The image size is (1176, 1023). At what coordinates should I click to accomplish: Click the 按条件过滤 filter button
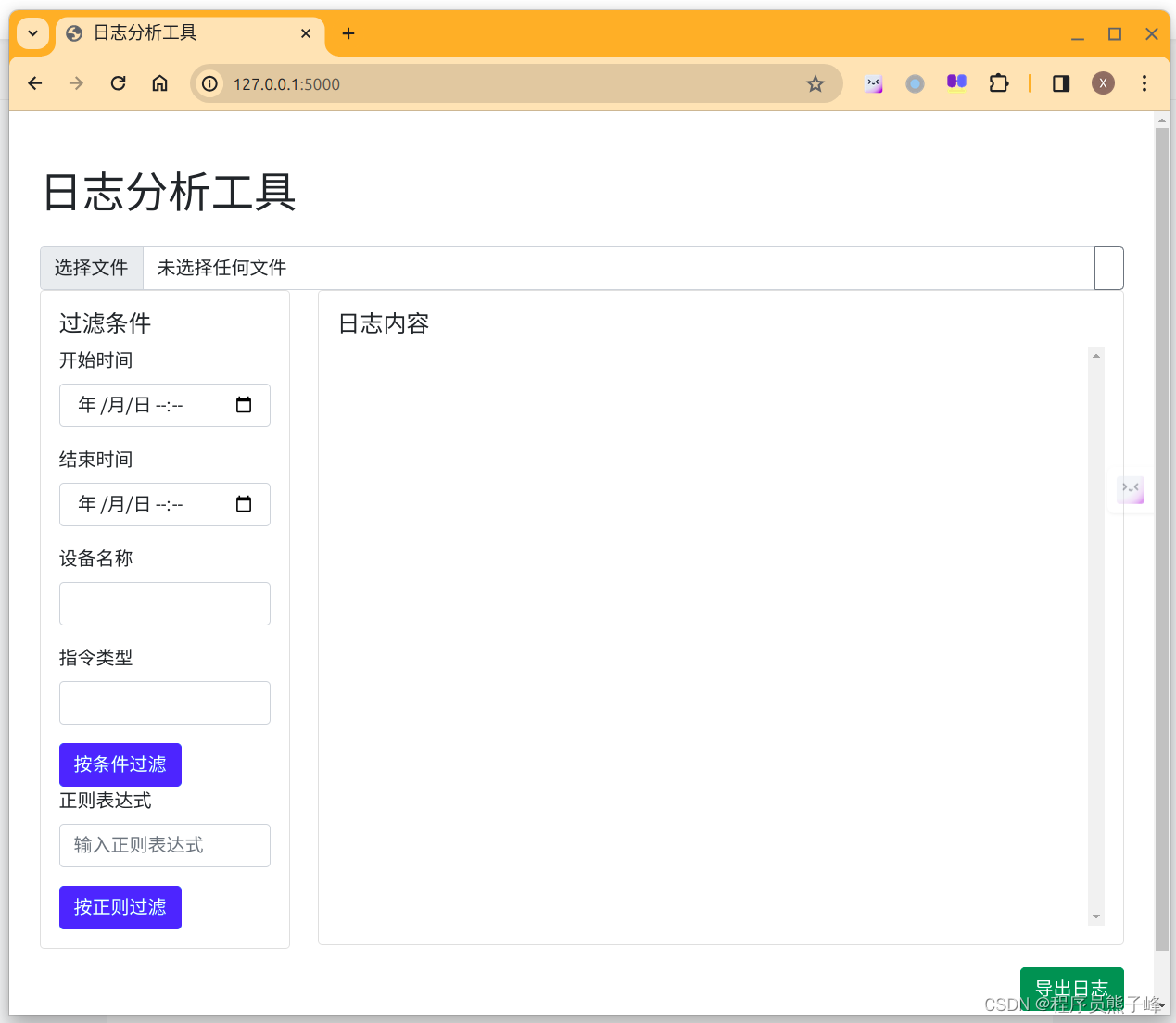click(x=120, y=764)
